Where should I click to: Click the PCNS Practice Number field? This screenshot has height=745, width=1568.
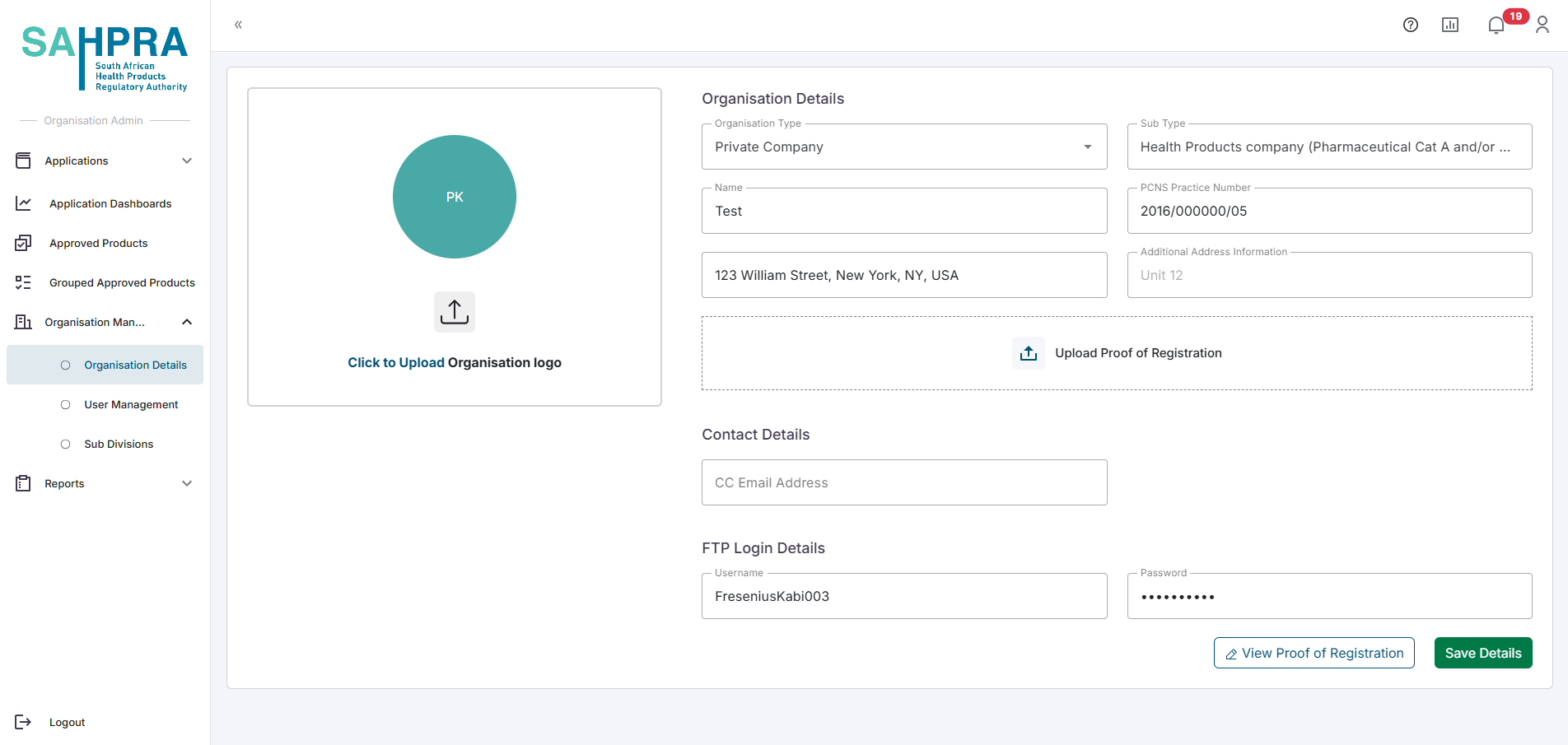tap(1329, 211)
